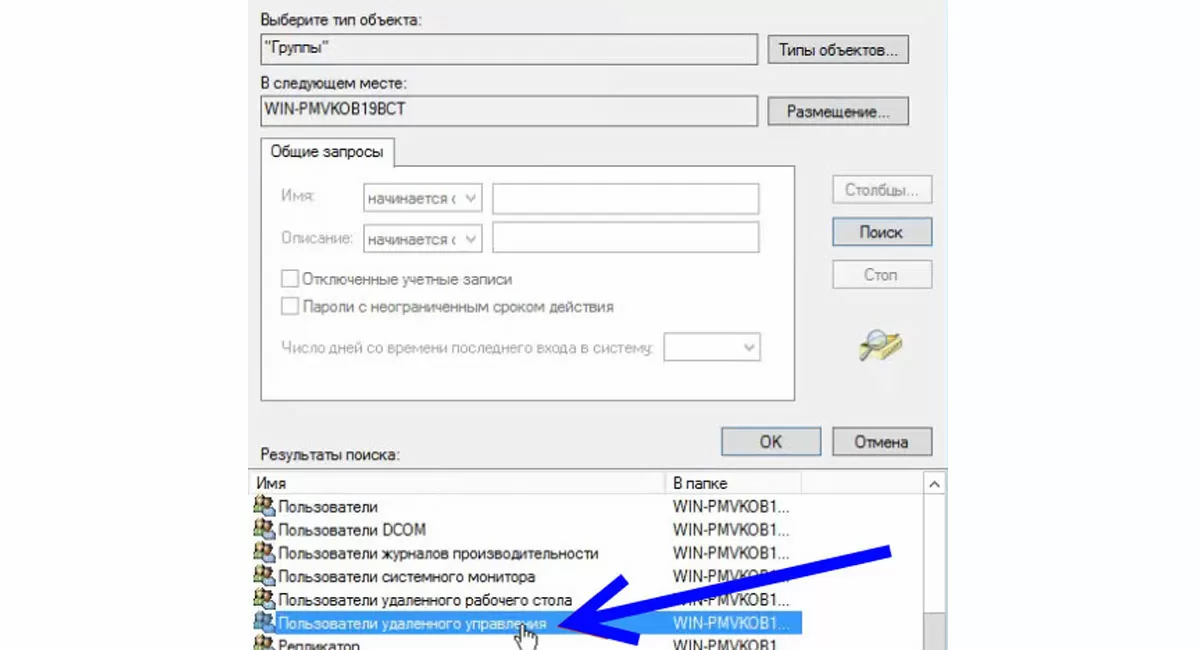Cancel with the Отмена button
The image size is (1200, 650).
point(882,441)
